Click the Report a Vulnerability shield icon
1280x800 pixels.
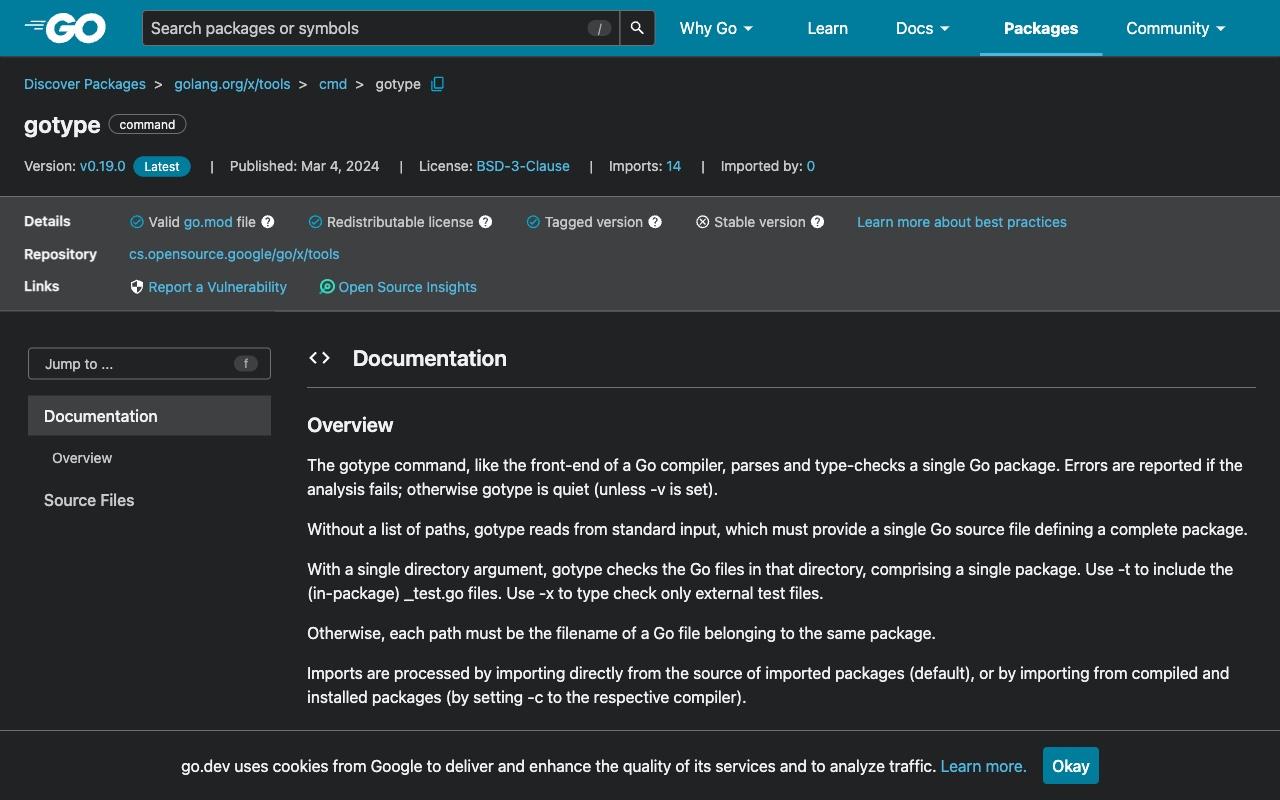point(137,287)
